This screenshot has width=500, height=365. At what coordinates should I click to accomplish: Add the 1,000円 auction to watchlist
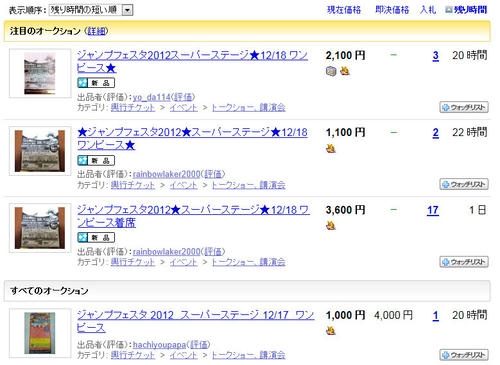click(464, 355)
